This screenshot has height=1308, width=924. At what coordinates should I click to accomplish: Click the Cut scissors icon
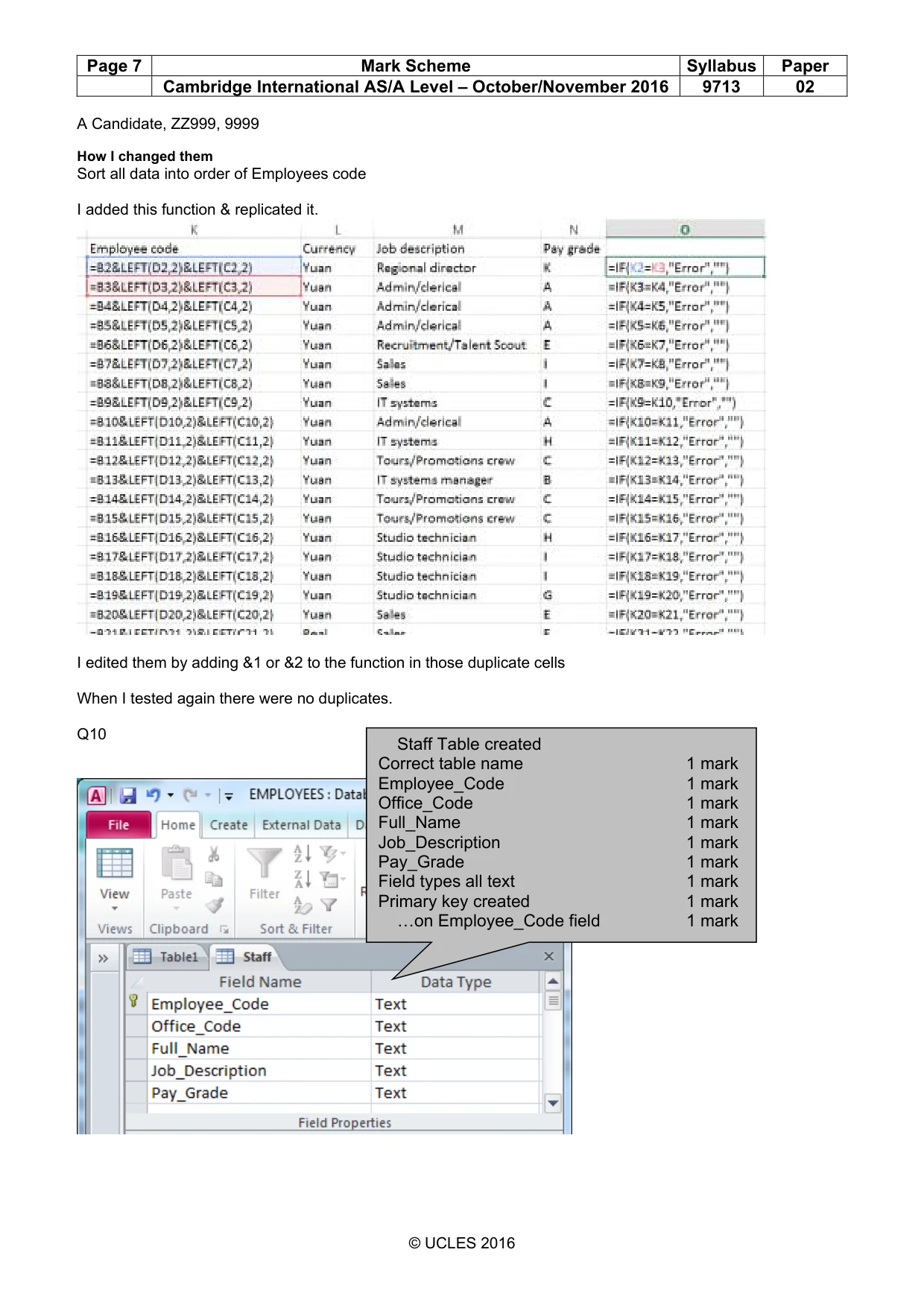[x=214, y=854]
